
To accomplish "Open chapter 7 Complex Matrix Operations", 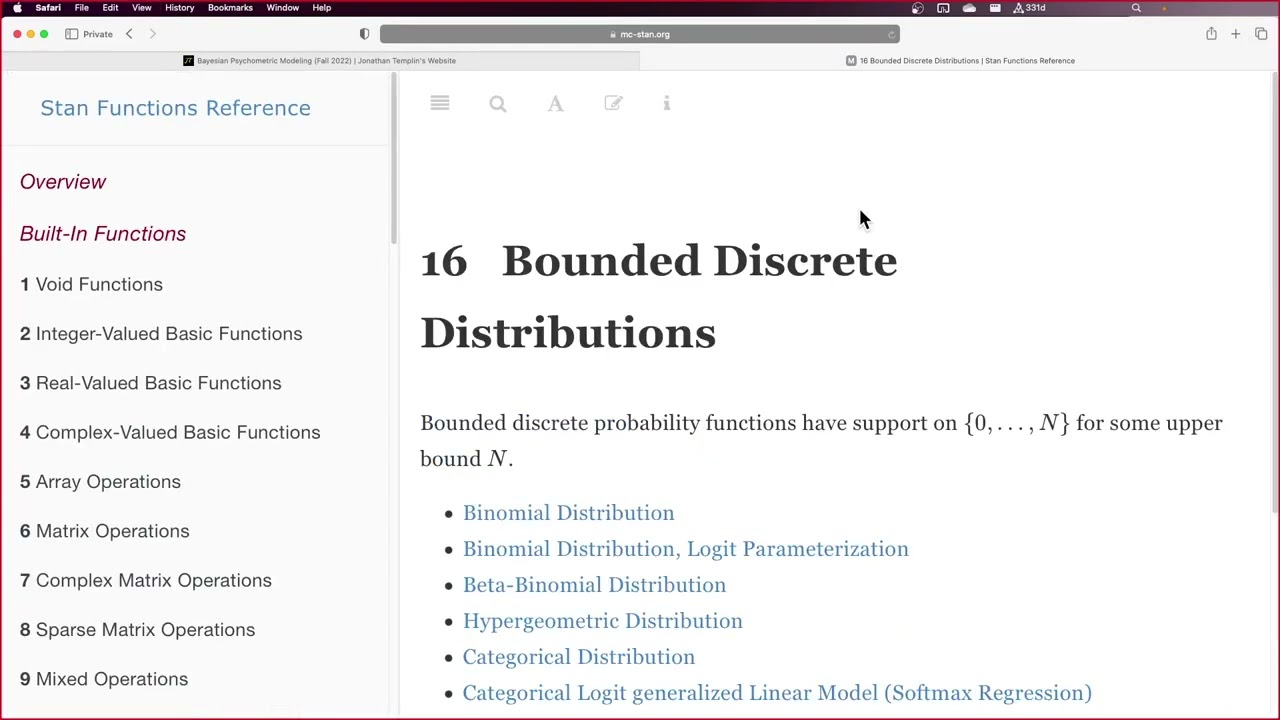I will coord(146,580).
